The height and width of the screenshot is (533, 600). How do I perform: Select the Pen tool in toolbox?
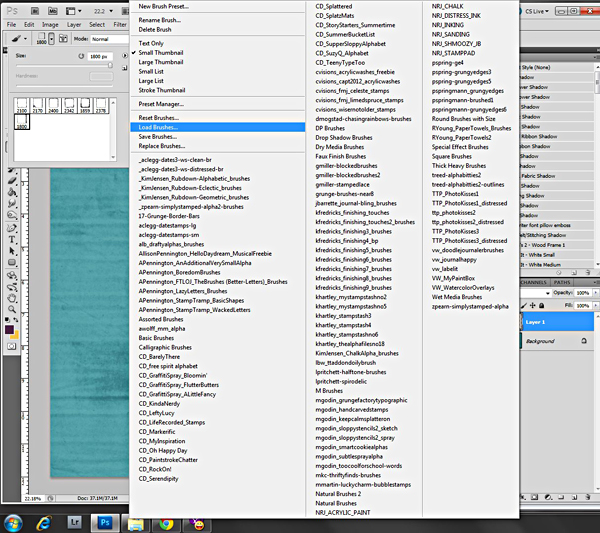click(x=12, y=228)
